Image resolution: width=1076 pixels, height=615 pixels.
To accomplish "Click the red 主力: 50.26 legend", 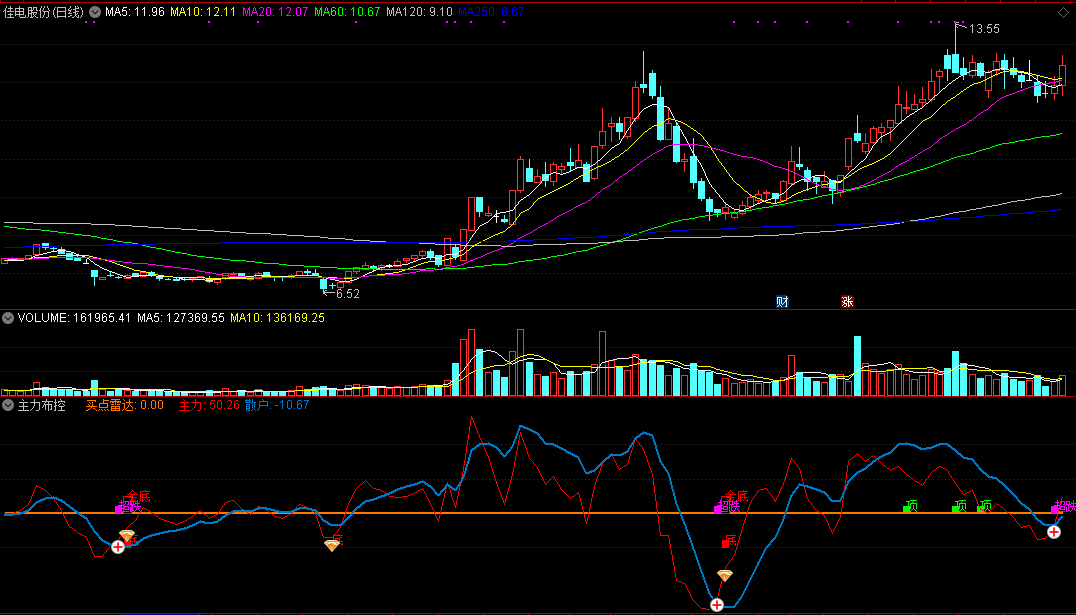I will pos(209,405).
